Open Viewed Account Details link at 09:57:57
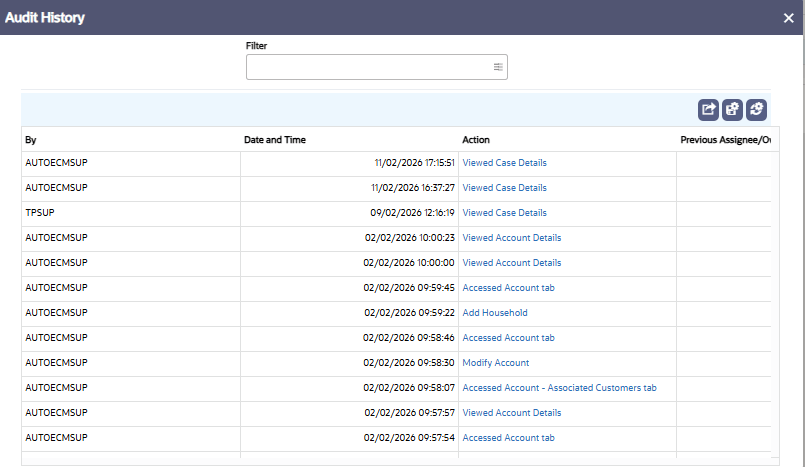Image resolution: width=805 pixels, height=467 pixels. click(512, 413)
